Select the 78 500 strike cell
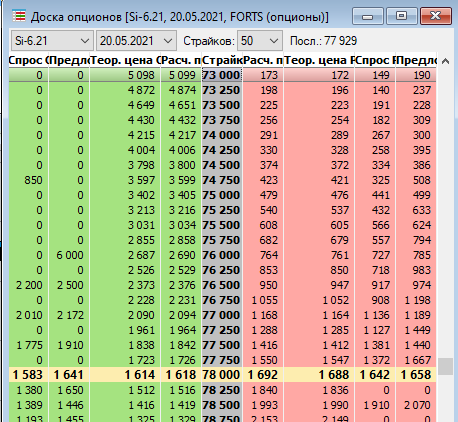458x422 pixels. (x=222, y=405)
